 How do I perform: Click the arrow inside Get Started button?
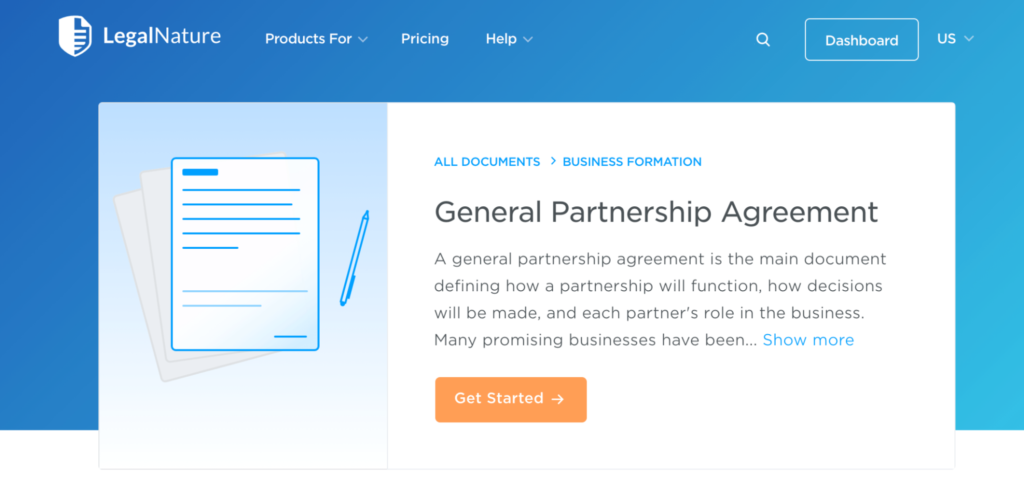558,399
